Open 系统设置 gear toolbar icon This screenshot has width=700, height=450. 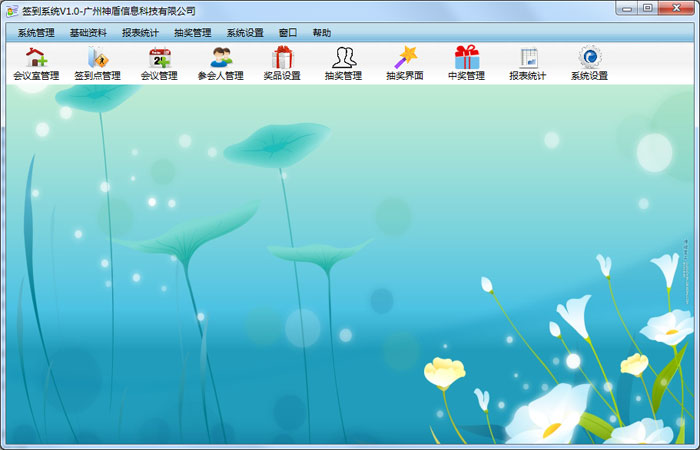(589, 58)
